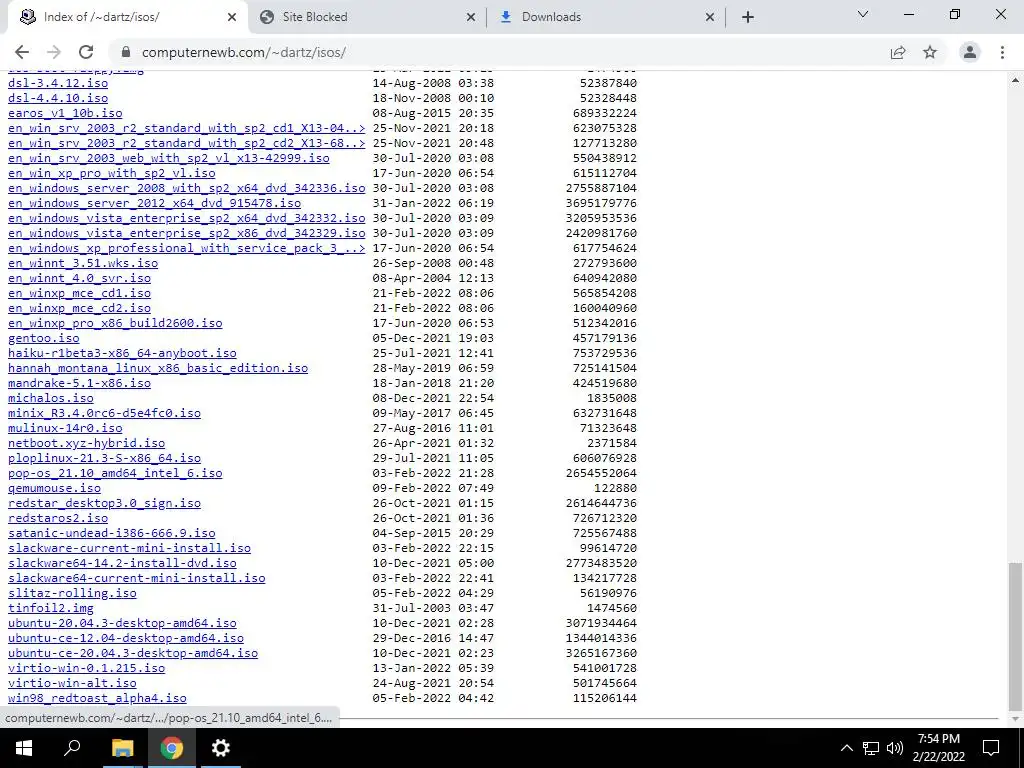Download pop-os_21.10_amd64_intel_6.iso

115,473
